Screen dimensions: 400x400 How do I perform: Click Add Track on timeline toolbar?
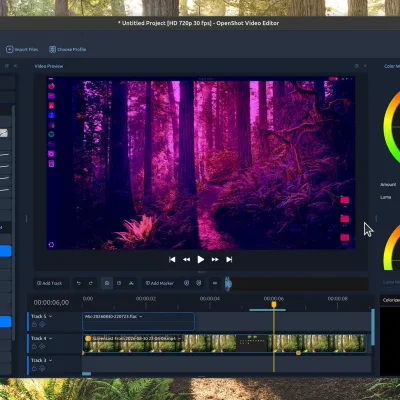click(50, 283)
